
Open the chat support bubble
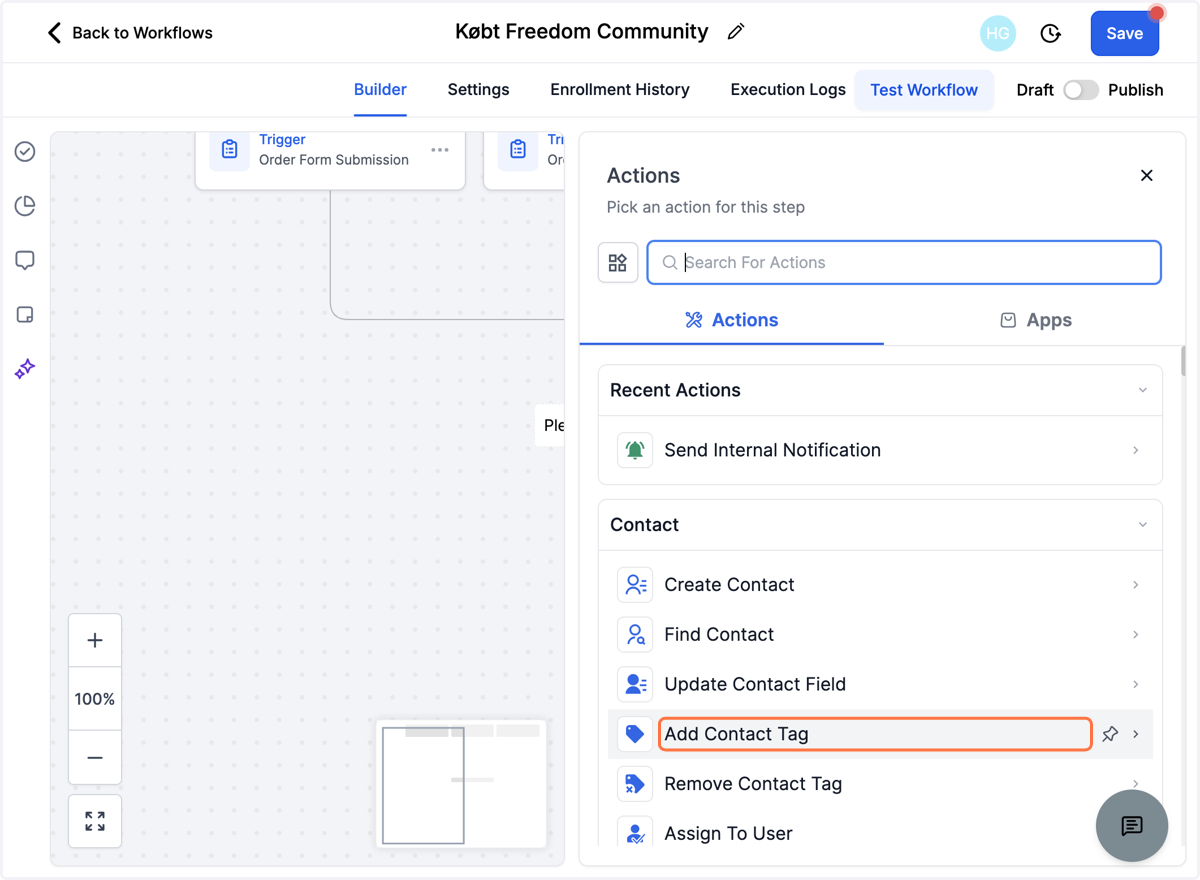coord(1132,826)
